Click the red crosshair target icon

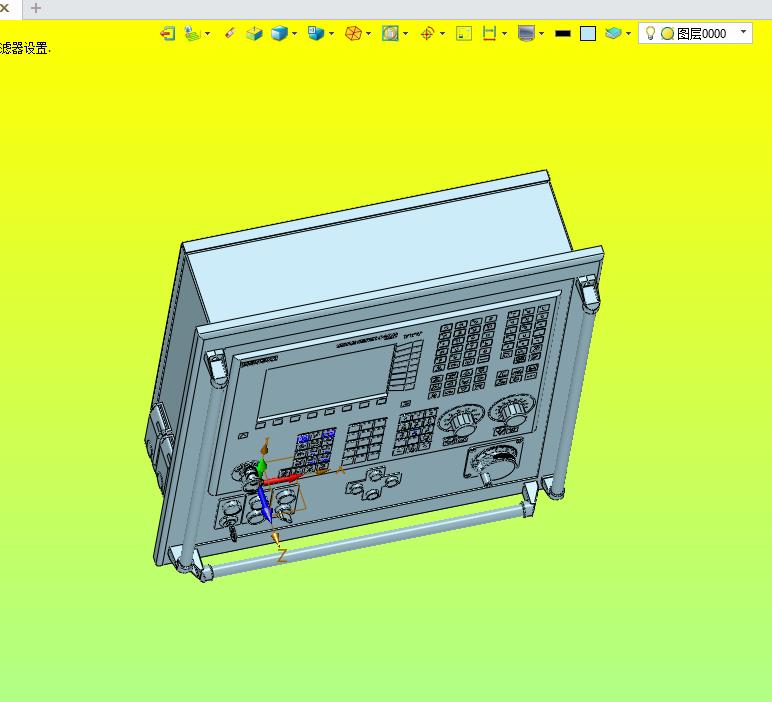tap(427, 33)
